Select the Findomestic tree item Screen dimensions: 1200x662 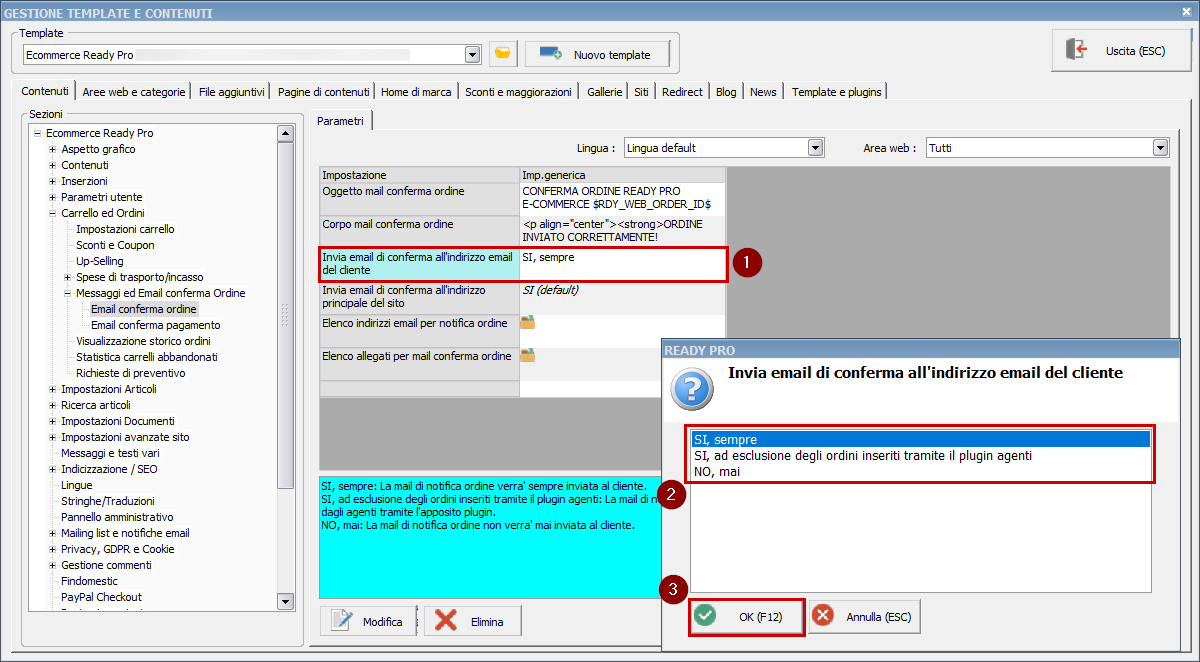click(x=91, y=581)
